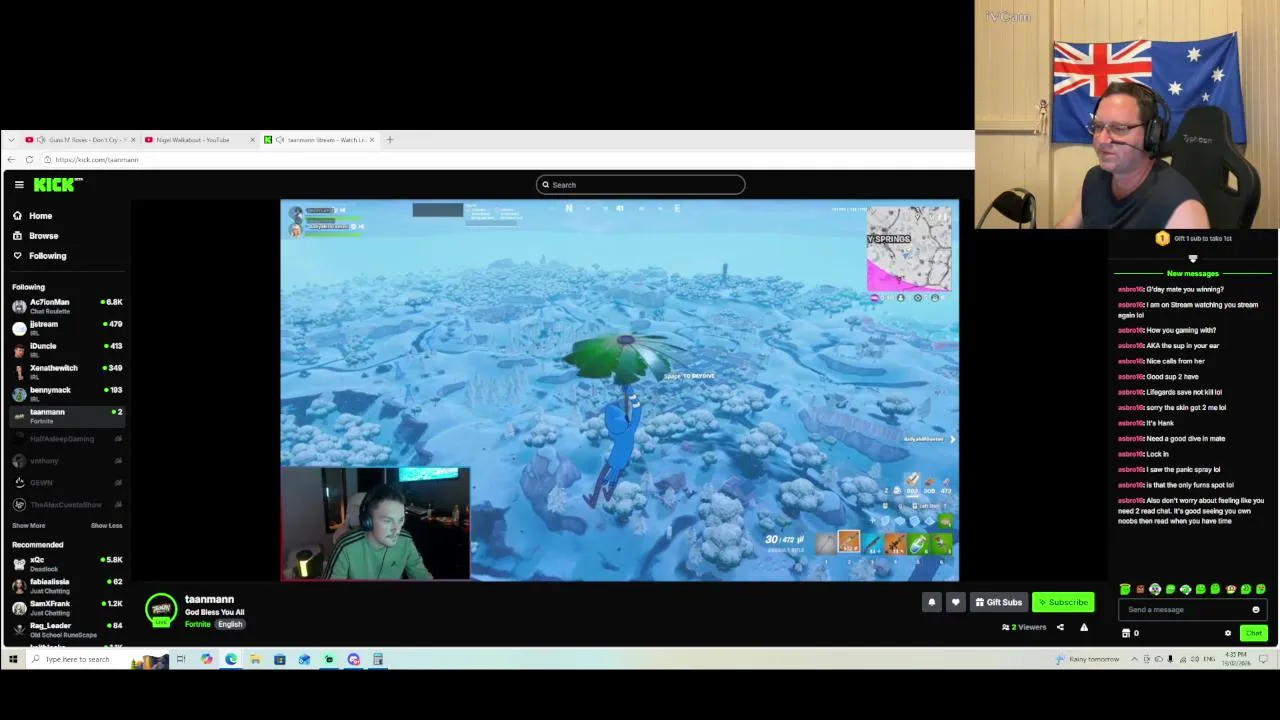This screenshot has height=720, width=1280.
Task: Reload the page with refresh icon
Action: pyautogui.click(x=29, y=160)
